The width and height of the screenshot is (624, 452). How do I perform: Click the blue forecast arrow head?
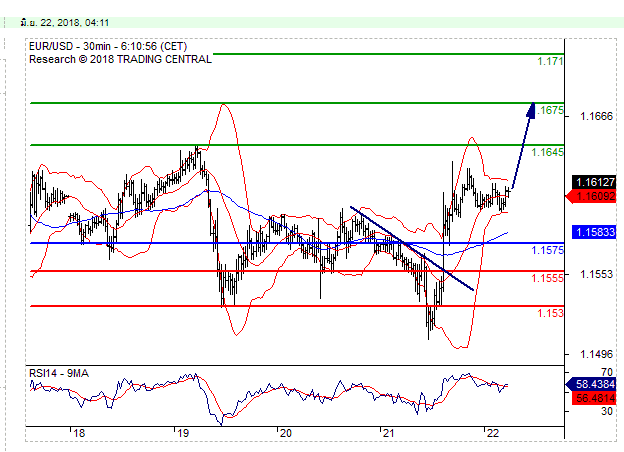pyautogui.click(x=533, y=108)
